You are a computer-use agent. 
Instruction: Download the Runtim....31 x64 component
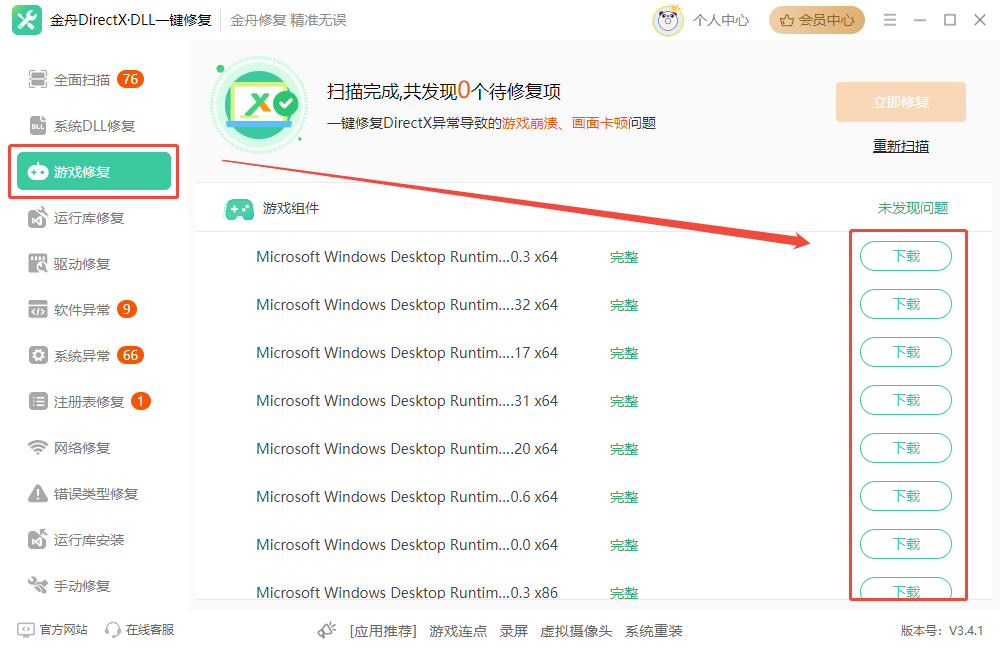[906, 400]
